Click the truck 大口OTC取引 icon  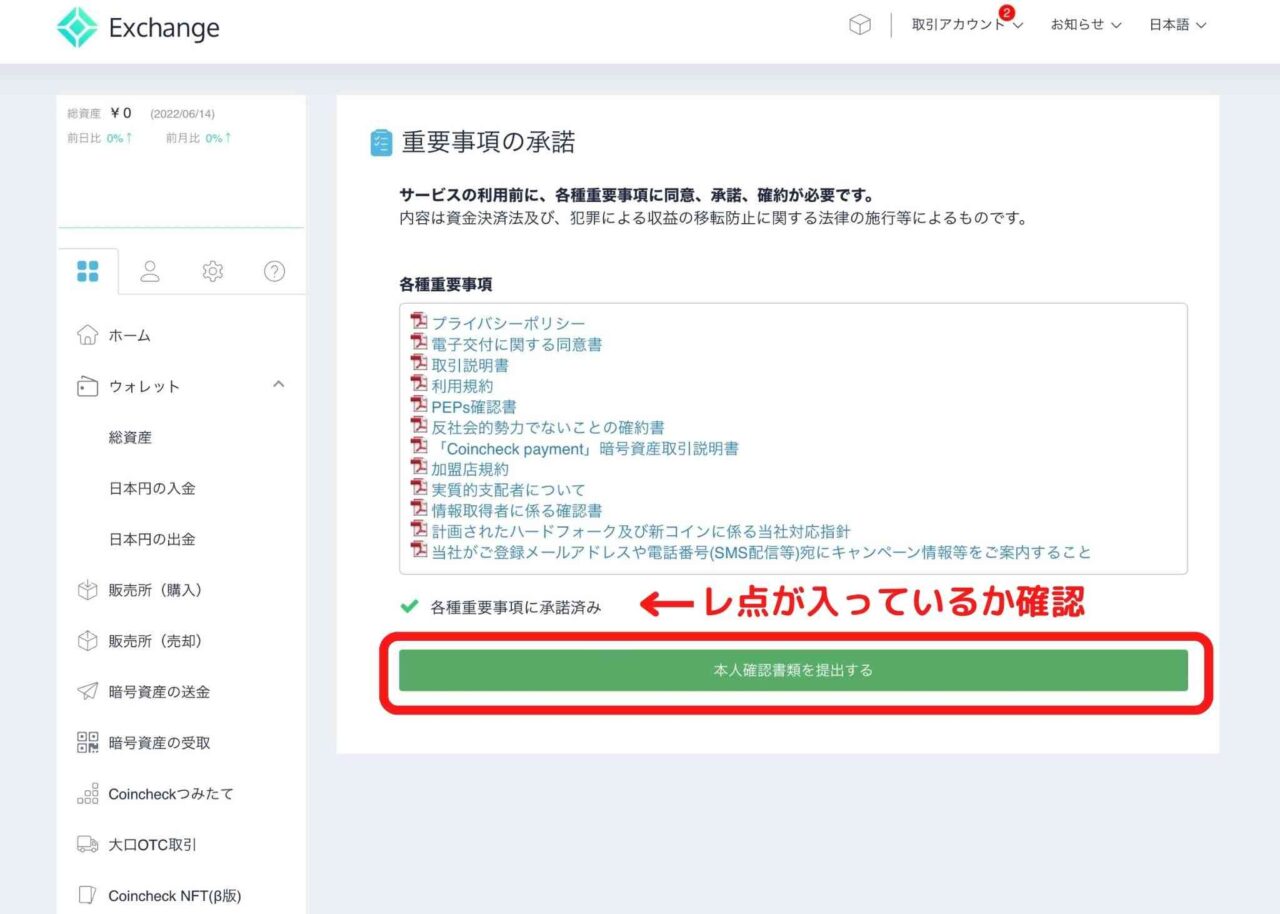pos(88,845)
